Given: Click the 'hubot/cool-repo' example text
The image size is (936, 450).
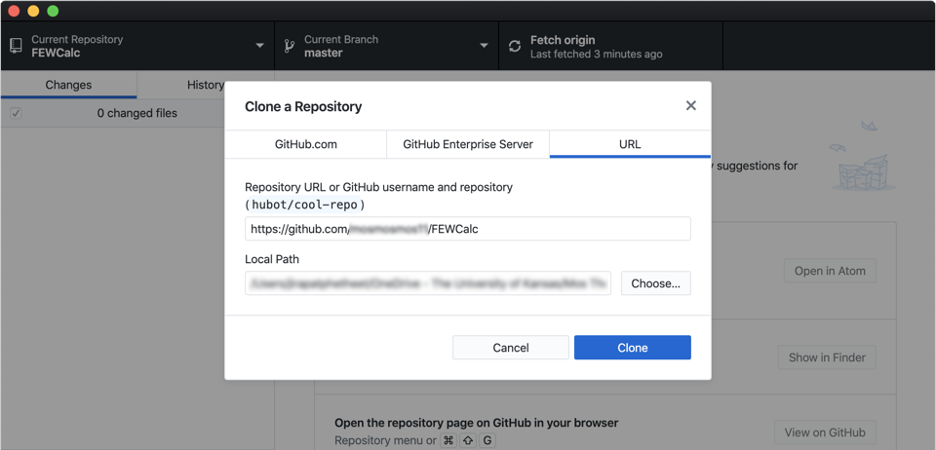Looking at the screenshot, I should tap(304, 205).
